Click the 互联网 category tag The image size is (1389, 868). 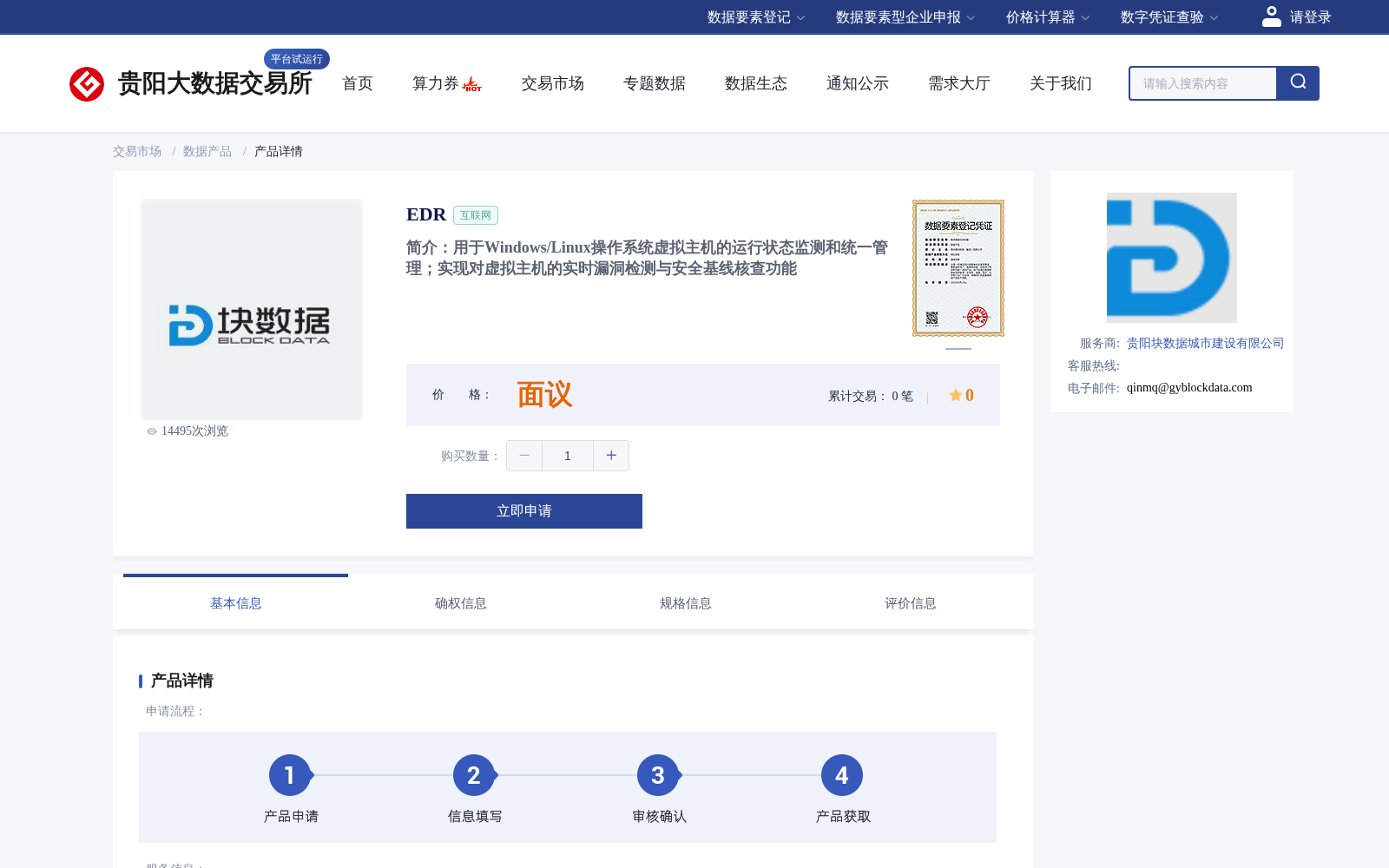point(476,215)
